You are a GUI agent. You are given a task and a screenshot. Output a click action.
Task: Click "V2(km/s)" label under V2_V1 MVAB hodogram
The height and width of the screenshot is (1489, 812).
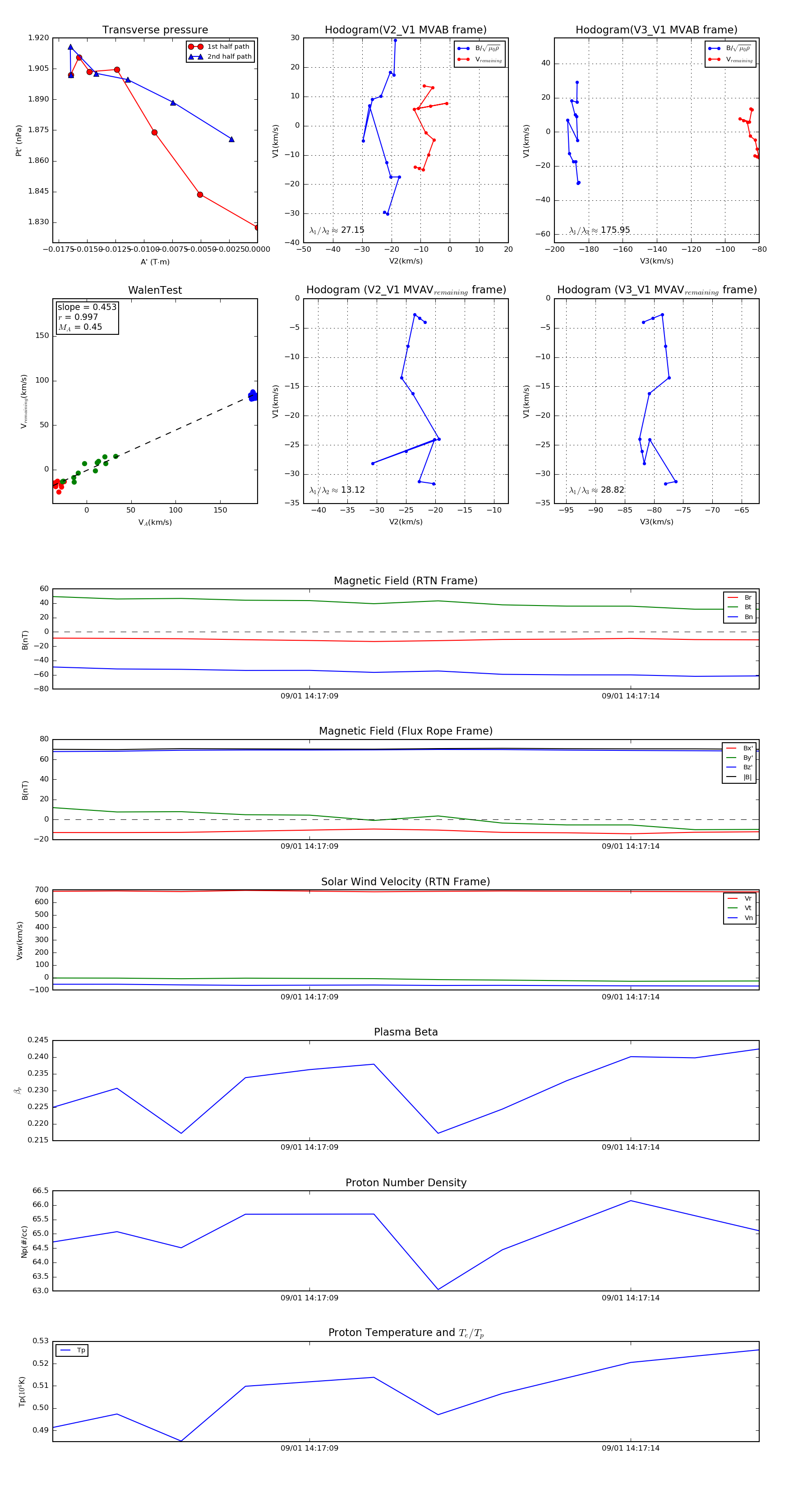tap(406, 261)
